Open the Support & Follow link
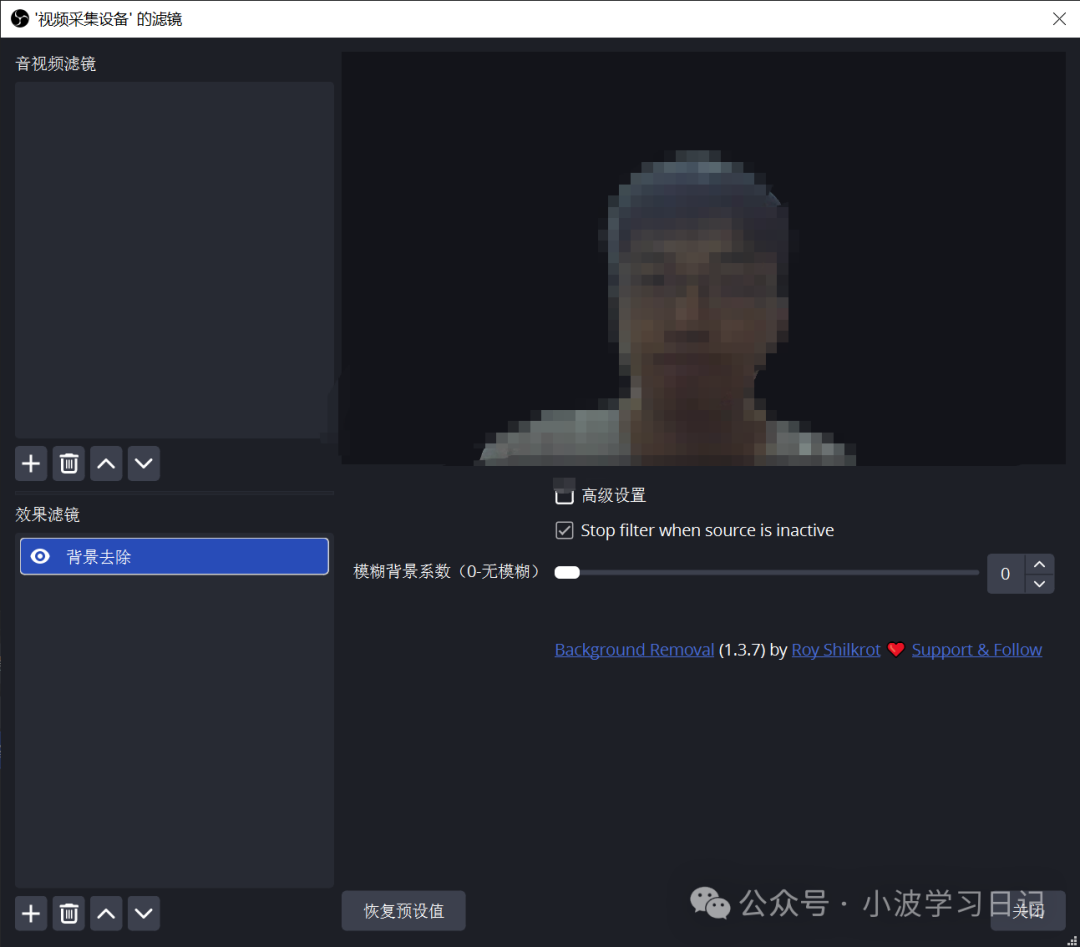 click(977, 649)
